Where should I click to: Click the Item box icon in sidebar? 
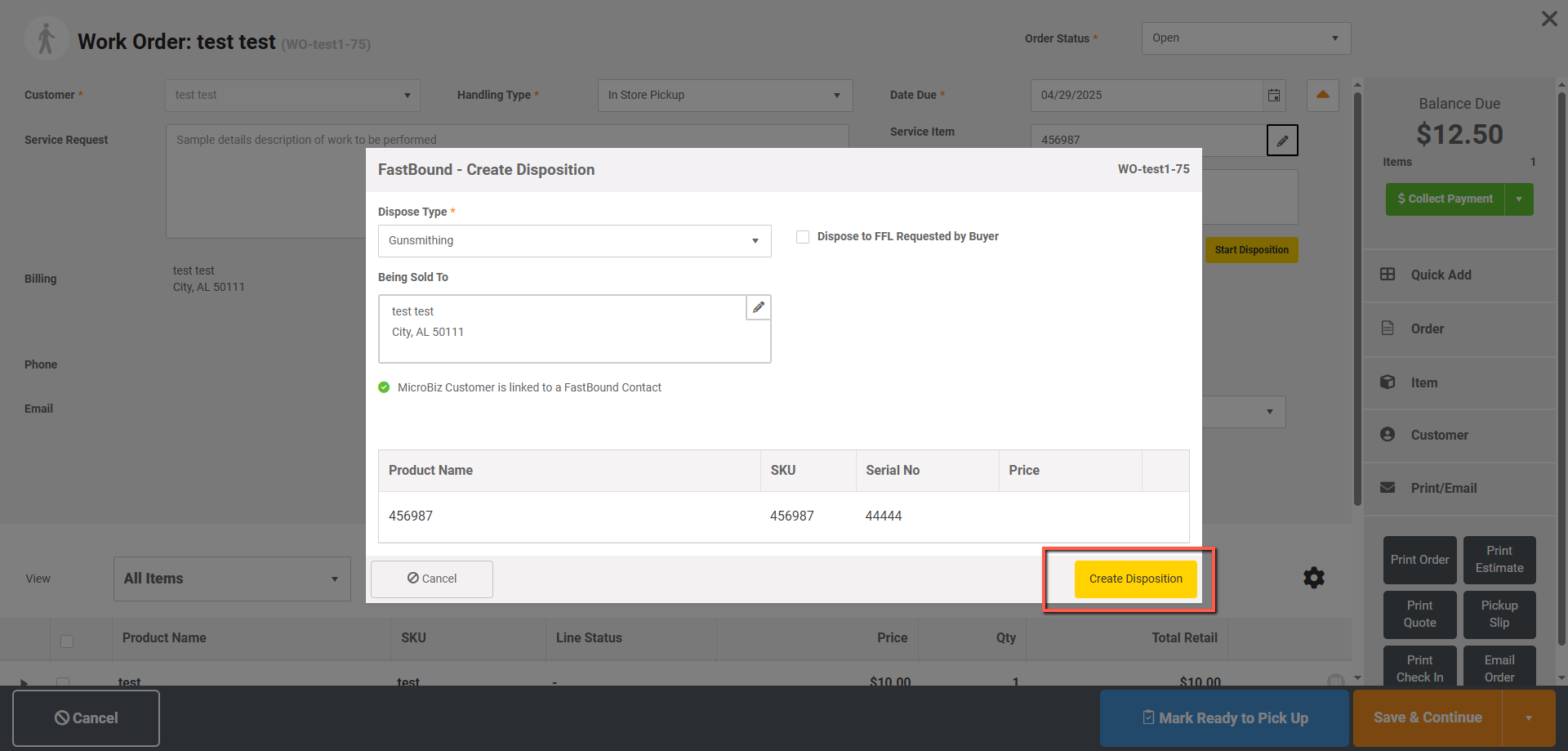[1388, 382]
